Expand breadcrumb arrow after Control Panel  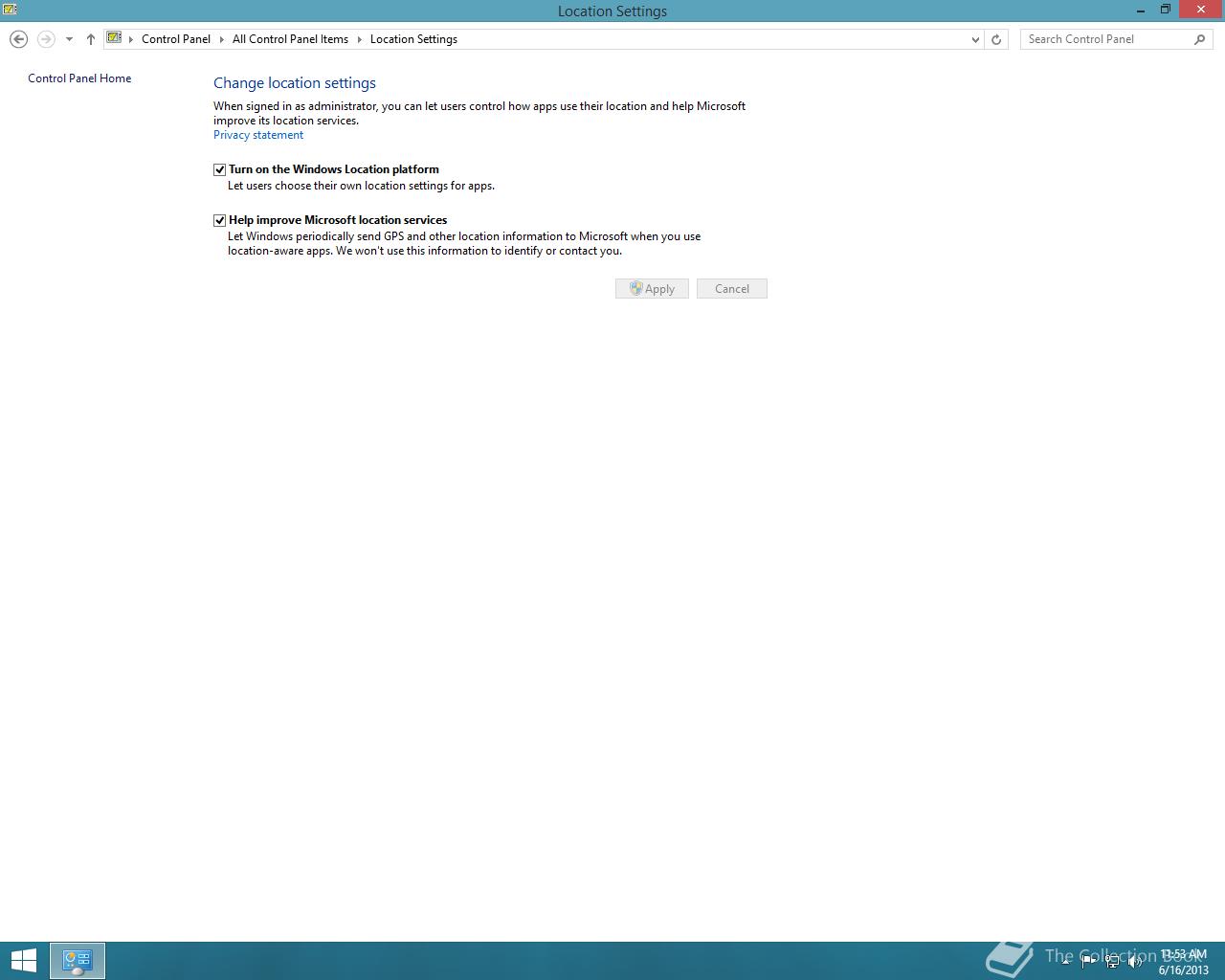point(221,39)
